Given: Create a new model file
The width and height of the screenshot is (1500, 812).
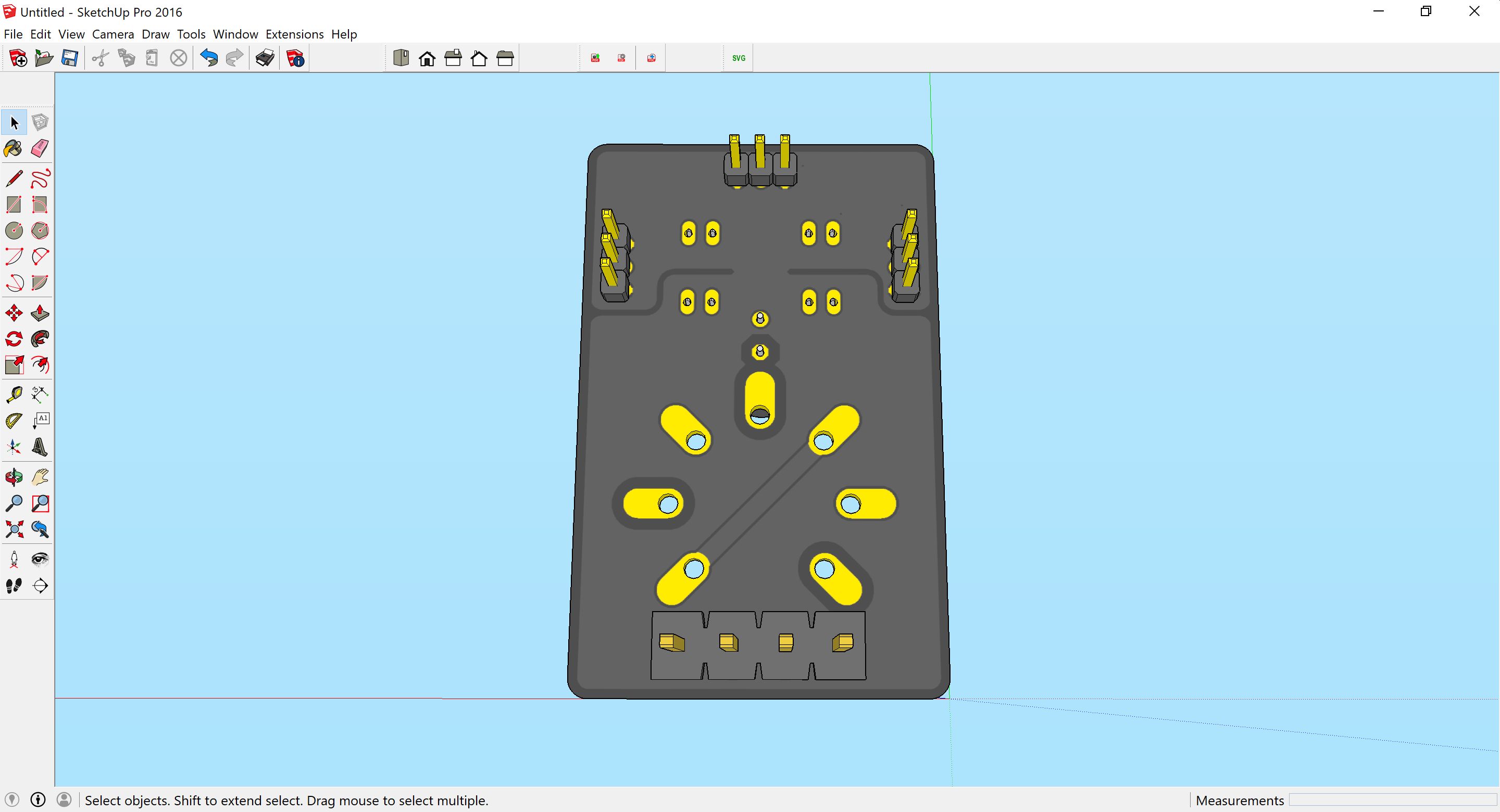Looking at the screenshot, I should 18,58.
